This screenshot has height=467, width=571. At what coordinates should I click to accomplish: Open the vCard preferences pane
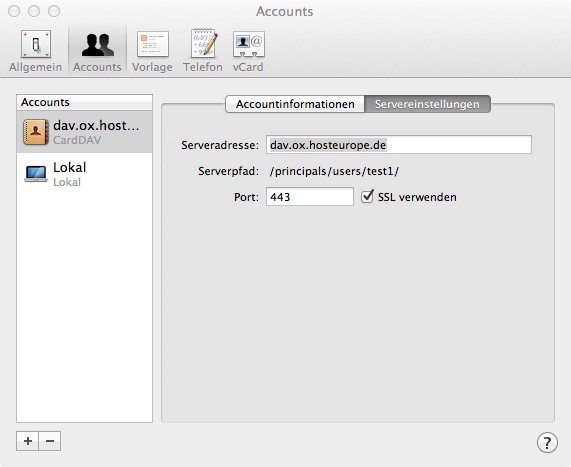(x=248, y=51)
